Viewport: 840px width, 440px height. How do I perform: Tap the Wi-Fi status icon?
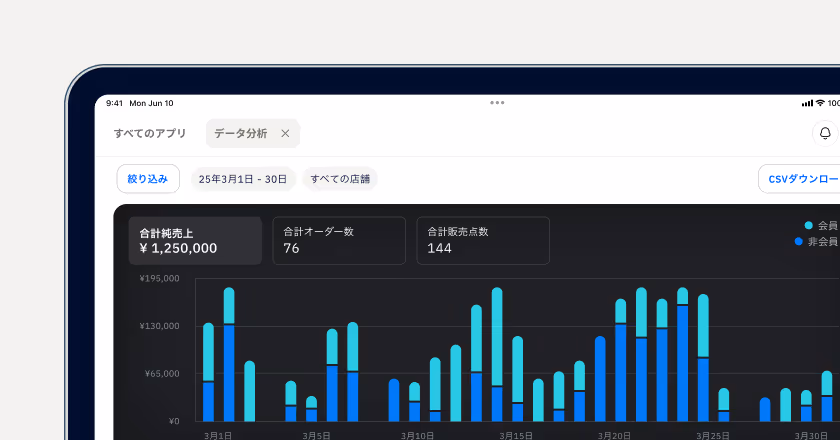point(820,103)
